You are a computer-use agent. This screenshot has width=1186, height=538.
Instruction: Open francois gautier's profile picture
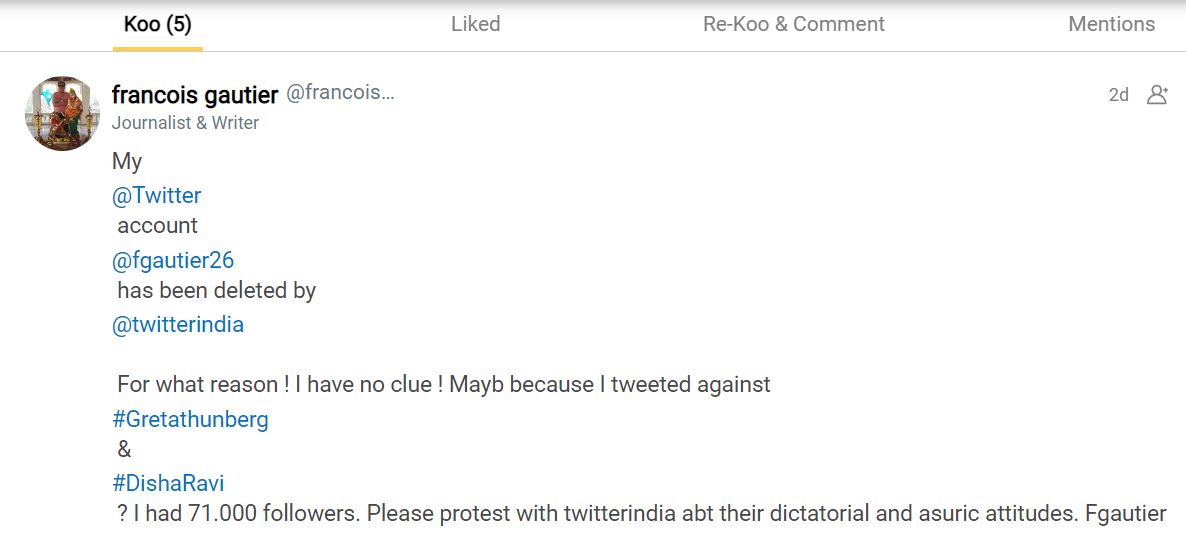coord(62,113)
